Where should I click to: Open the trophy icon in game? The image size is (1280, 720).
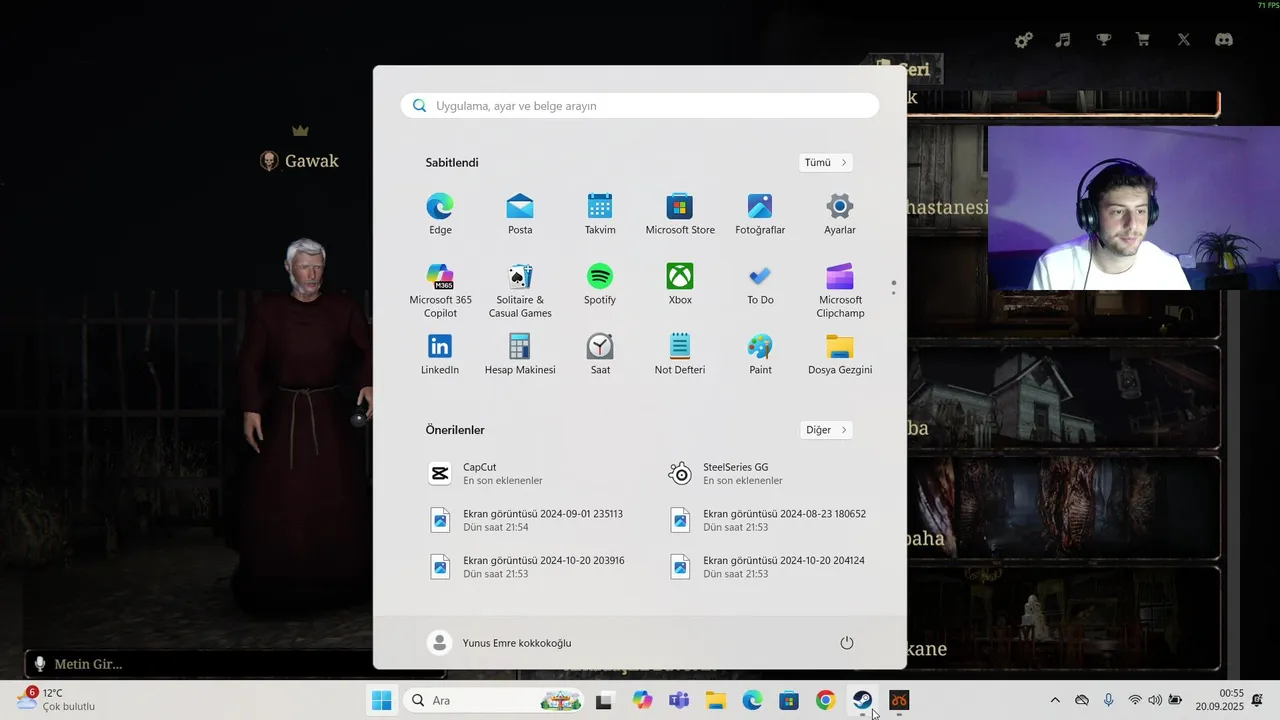pyautogui.click(x=1103, y=40)
